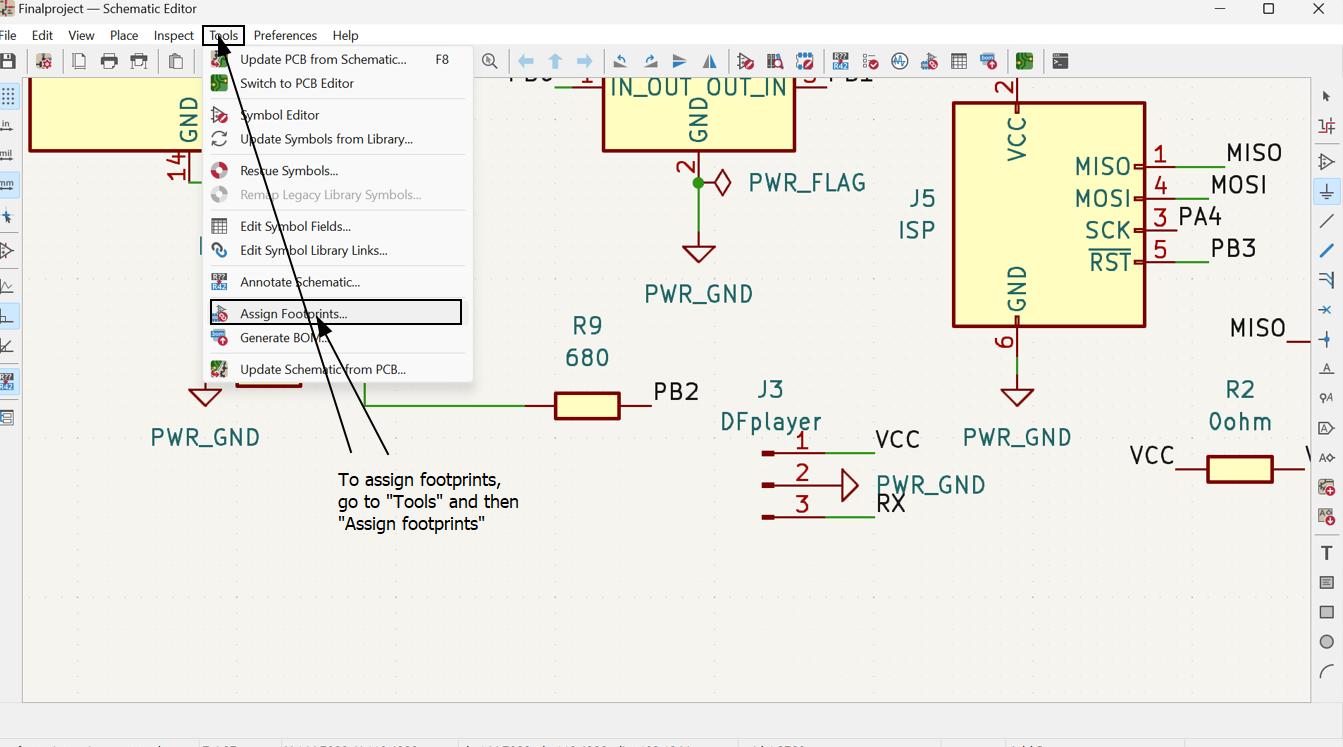Click the Mirror Horizontally icon
The image size is (1343, 747).
[x=709, y=61]
